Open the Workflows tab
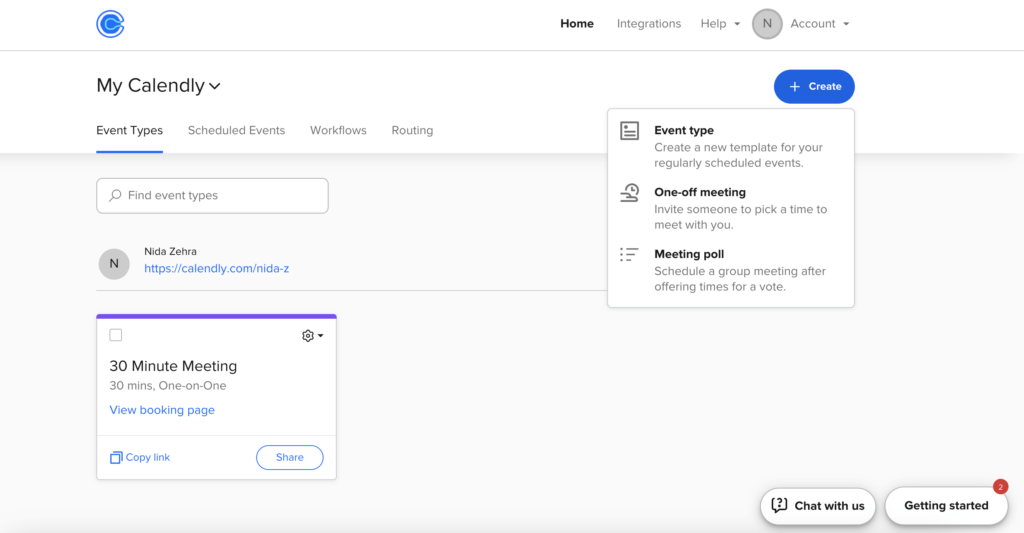 click(x=338, y=131)
